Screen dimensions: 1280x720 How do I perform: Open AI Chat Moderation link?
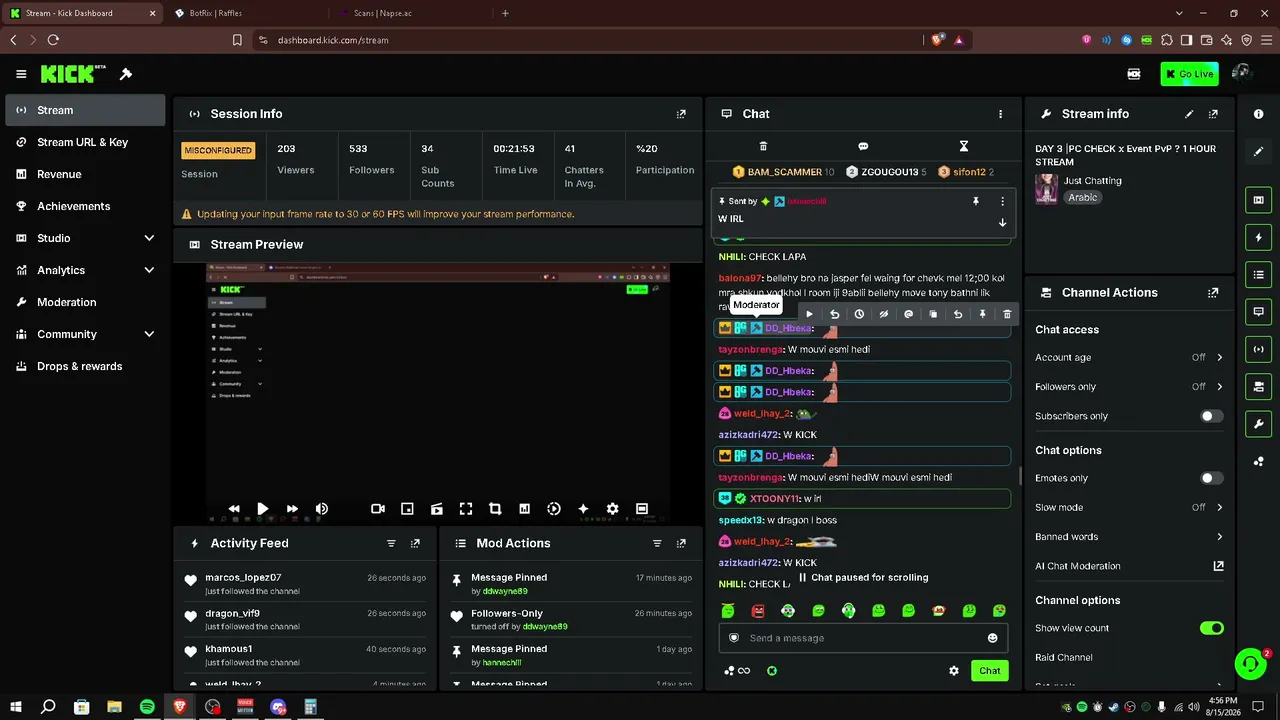1129,566
